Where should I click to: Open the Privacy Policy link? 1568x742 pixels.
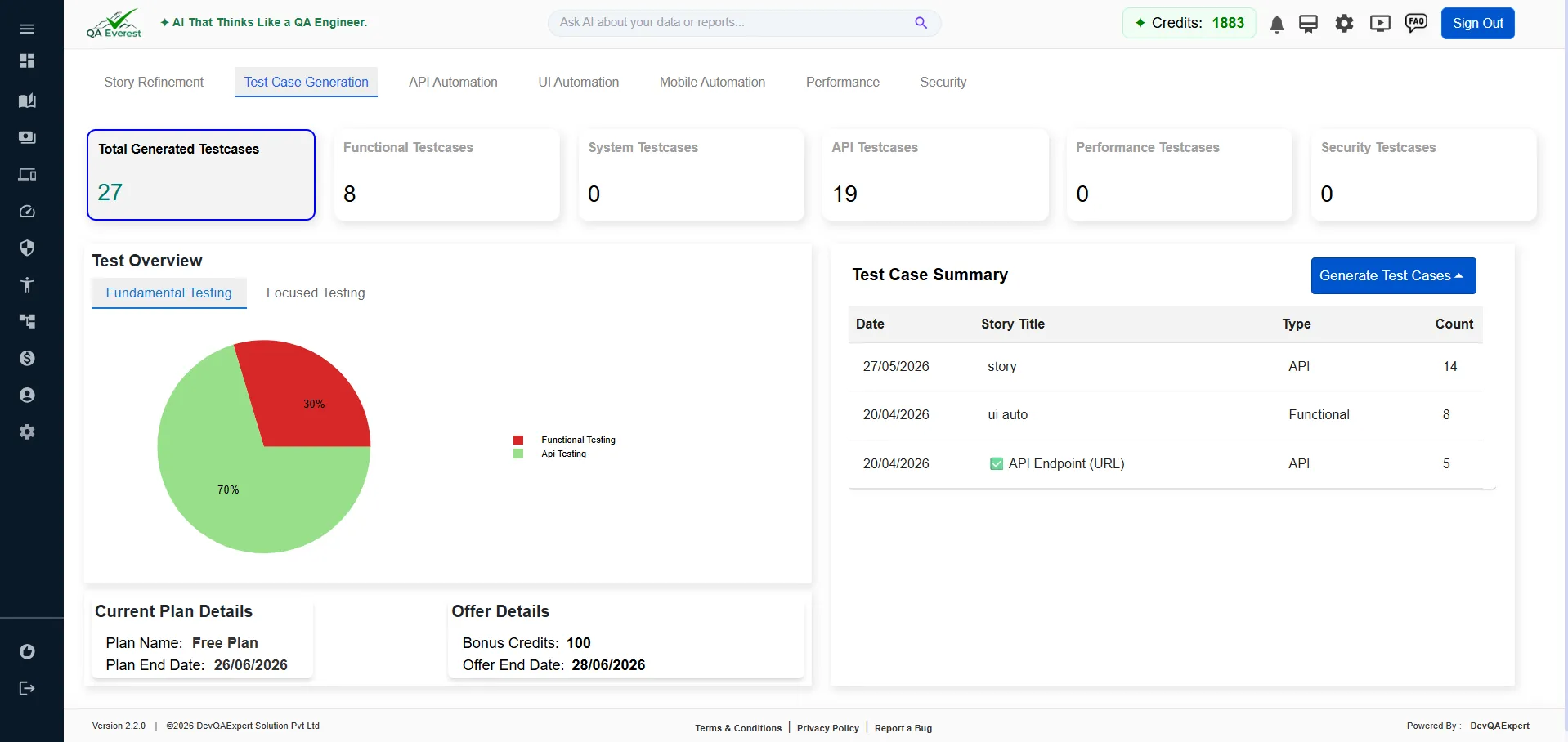(827, 728)
